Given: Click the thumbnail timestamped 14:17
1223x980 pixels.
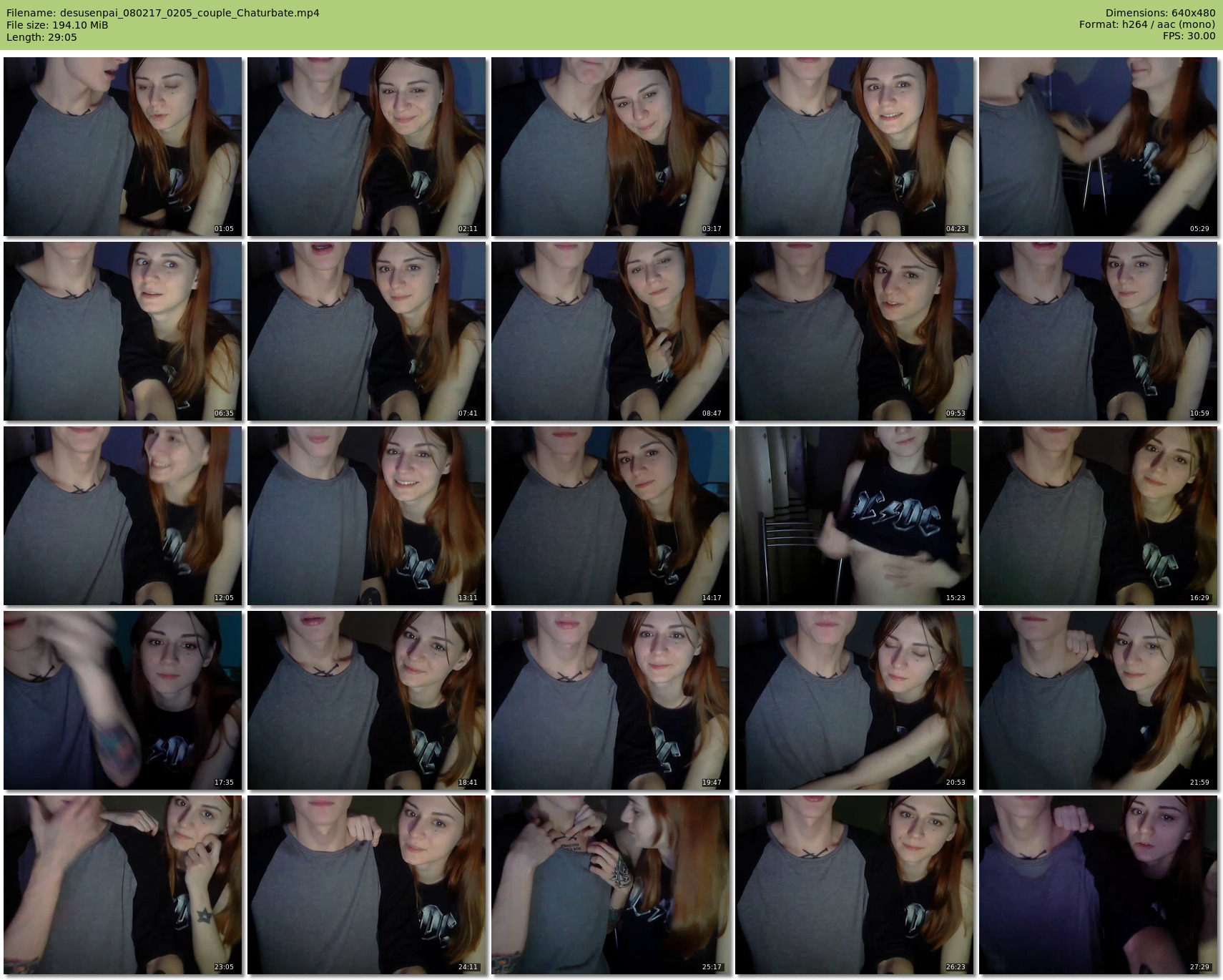Looking at the screenshot, I should [610, 516].
